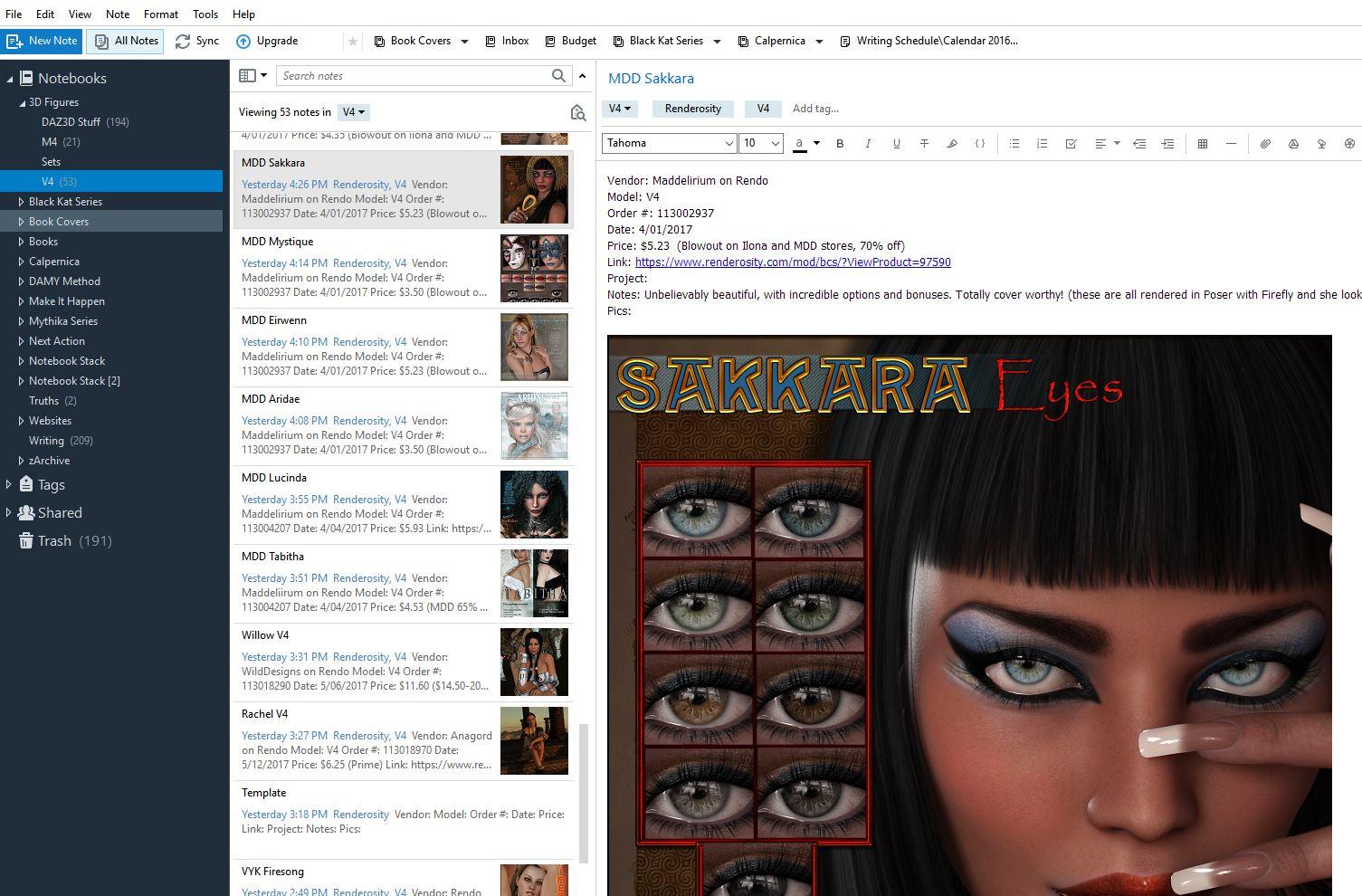
Task: Insert a bulleted list
Action: point(1014,143)
